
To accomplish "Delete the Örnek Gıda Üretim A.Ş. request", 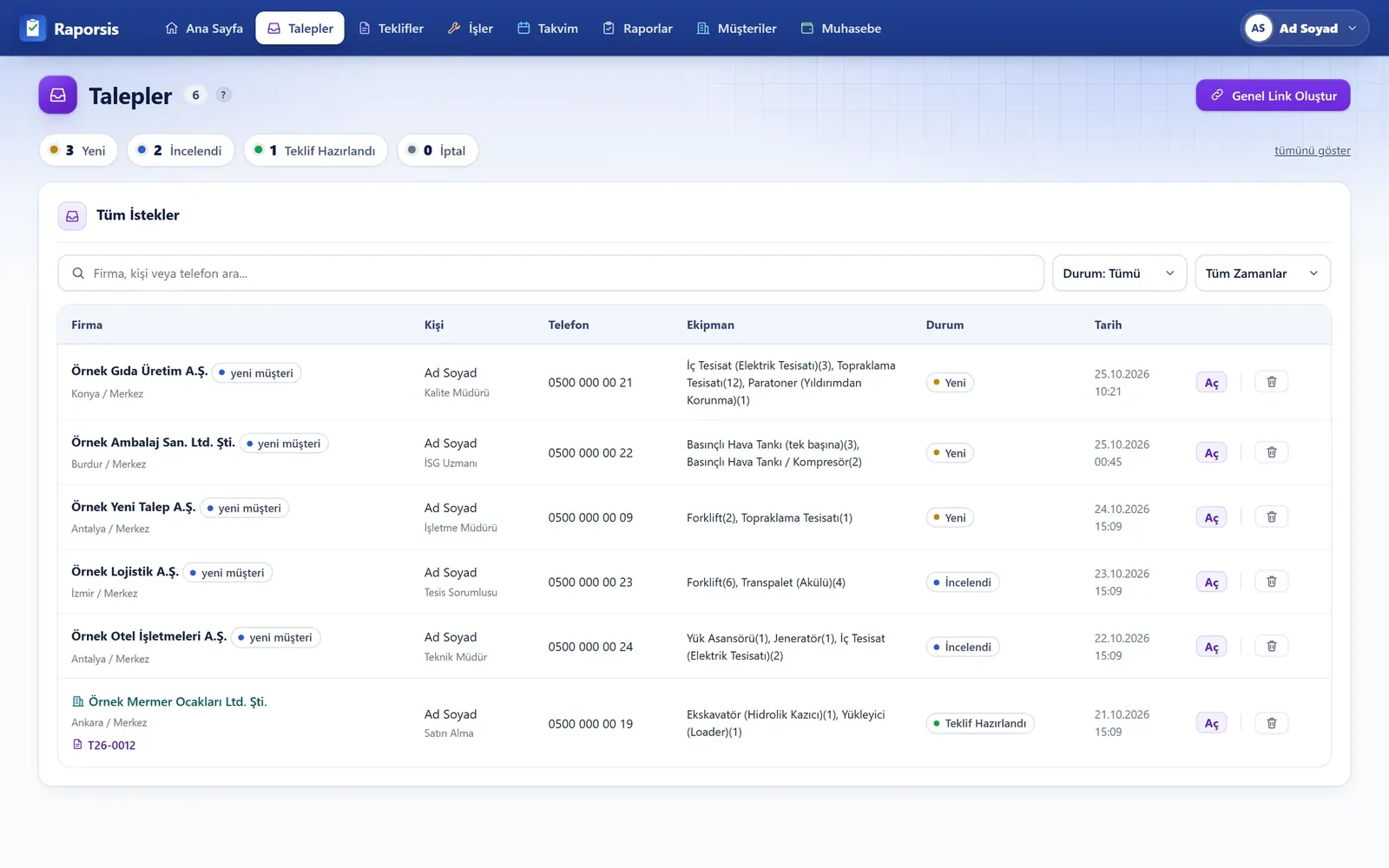I will 1272,382.
